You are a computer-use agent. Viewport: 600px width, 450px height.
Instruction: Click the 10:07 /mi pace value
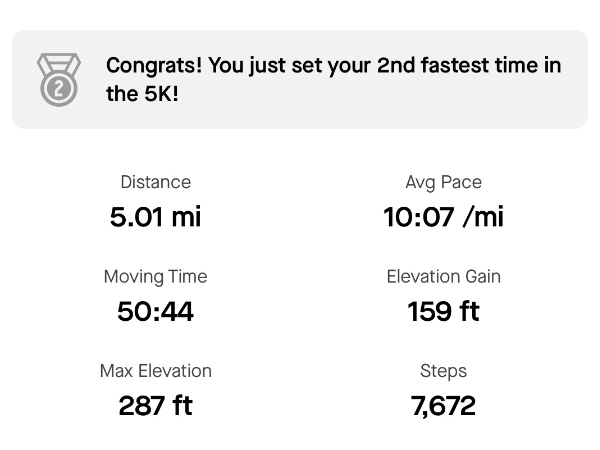(x=443, y=217)
